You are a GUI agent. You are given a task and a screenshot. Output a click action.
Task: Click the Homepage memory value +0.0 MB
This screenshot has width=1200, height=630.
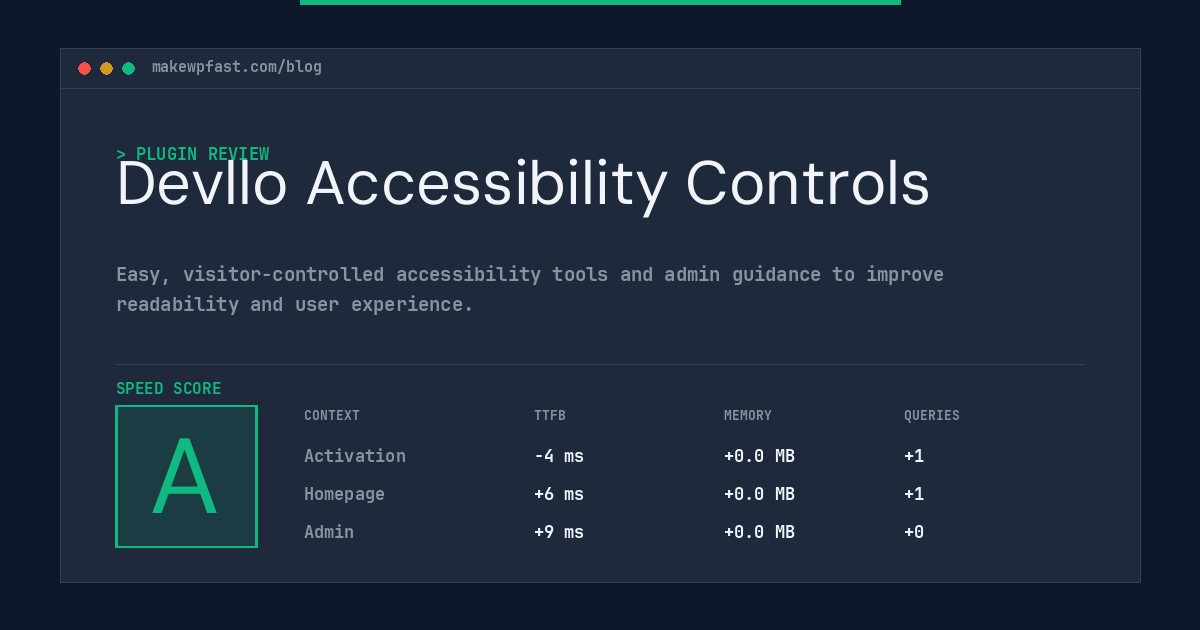coord(759,494)
